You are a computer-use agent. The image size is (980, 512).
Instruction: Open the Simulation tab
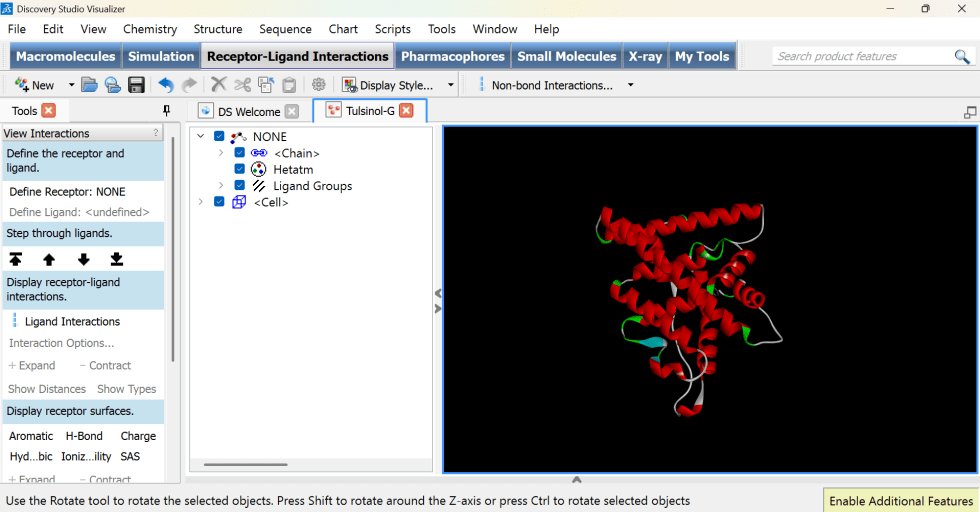(x=161, y=56)
